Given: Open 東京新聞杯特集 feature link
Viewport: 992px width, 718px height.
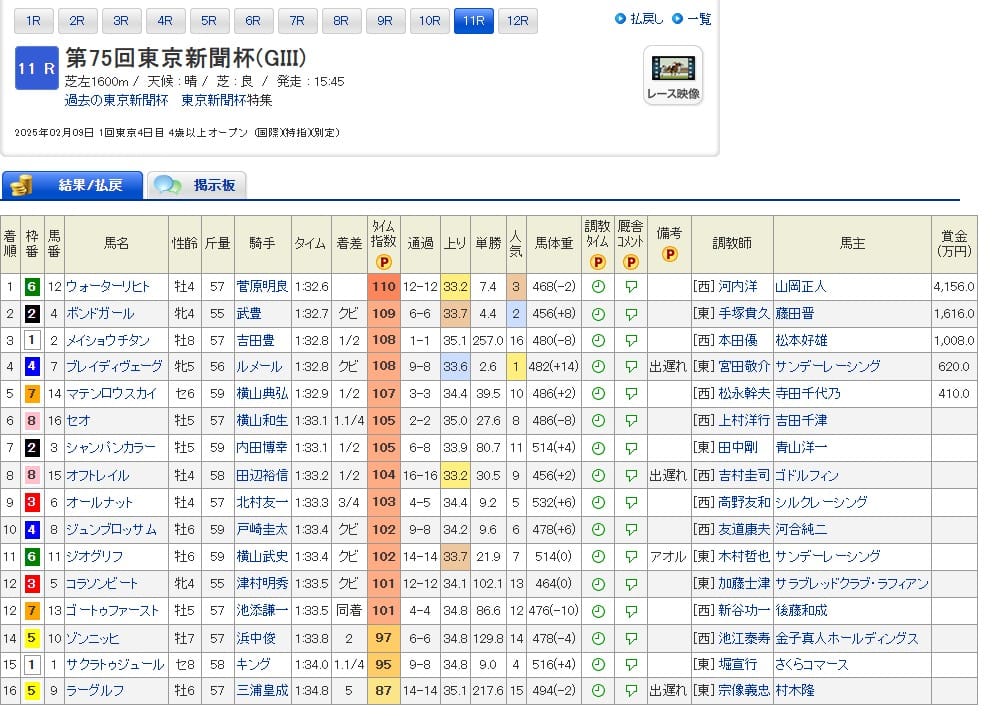Looking at the screenshot, I should click(227, 101).
